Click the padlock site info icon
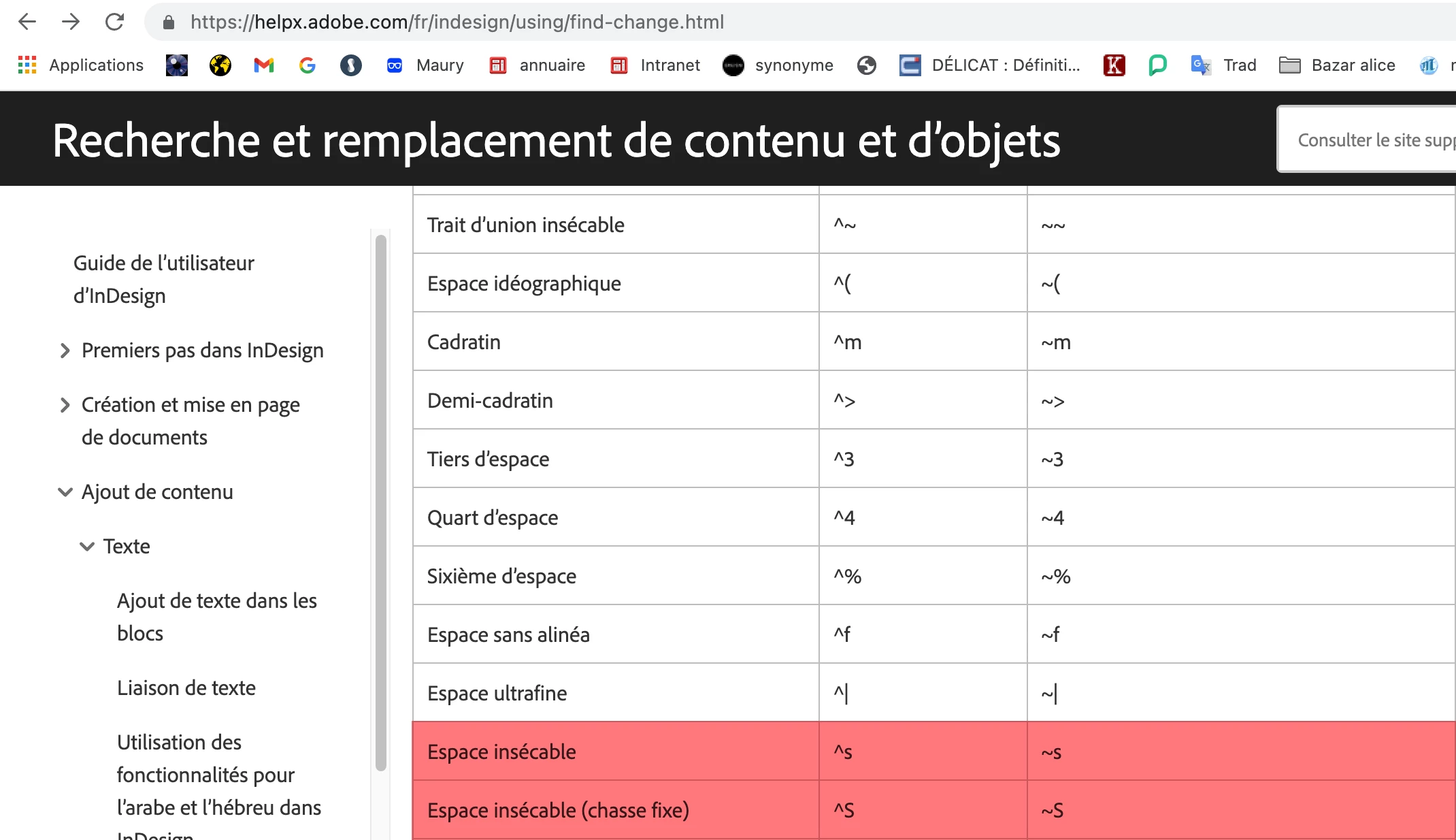1456x840 pixels. click(169, 22)
